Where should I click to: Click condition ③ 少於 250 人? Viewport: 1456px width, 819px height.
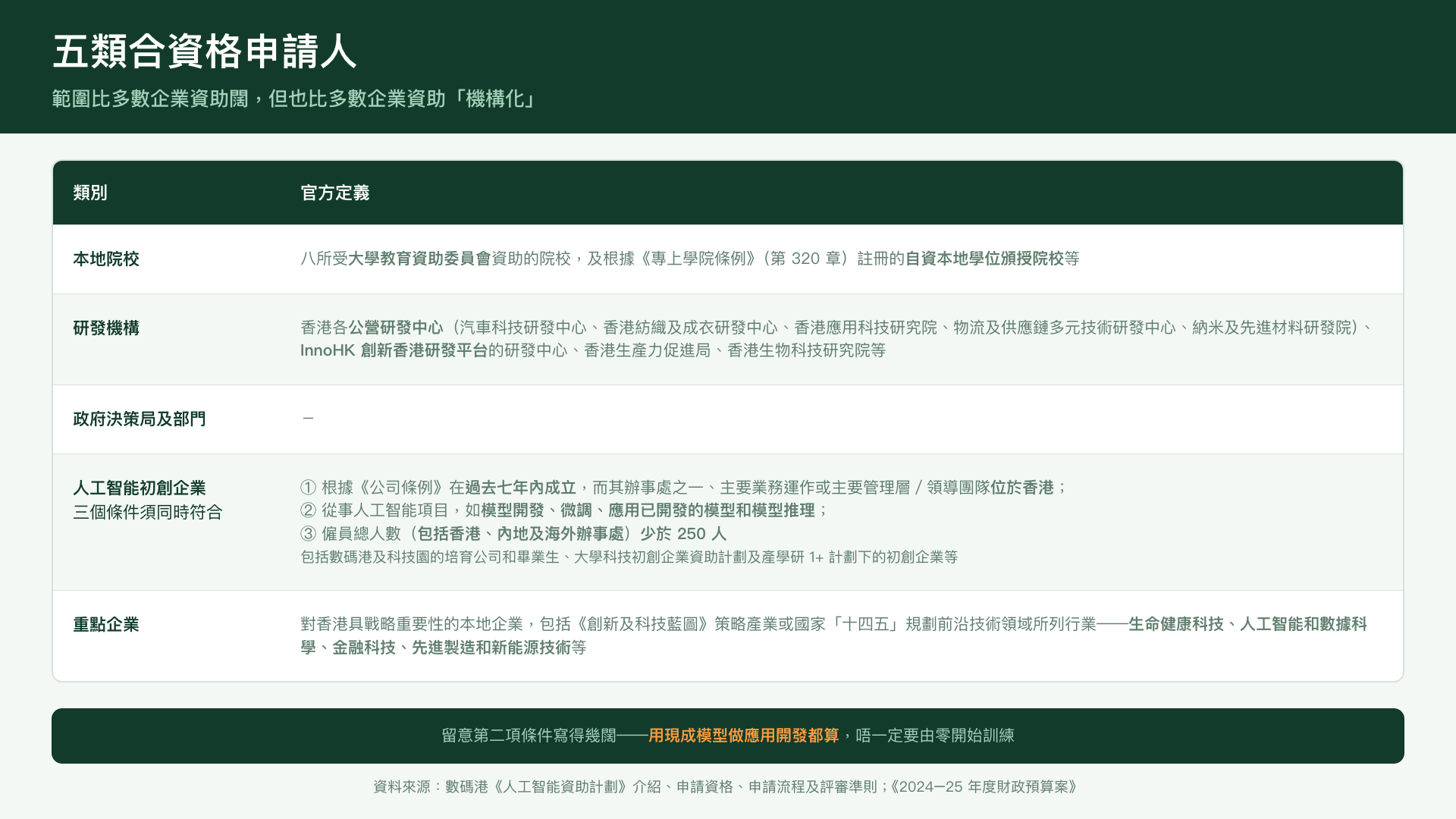(x=513, y=534)
